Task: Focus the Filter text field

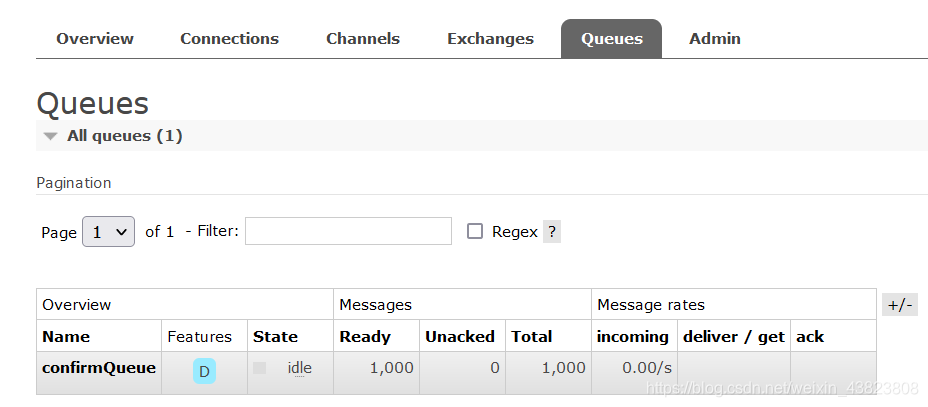Action: pos(348,232)
